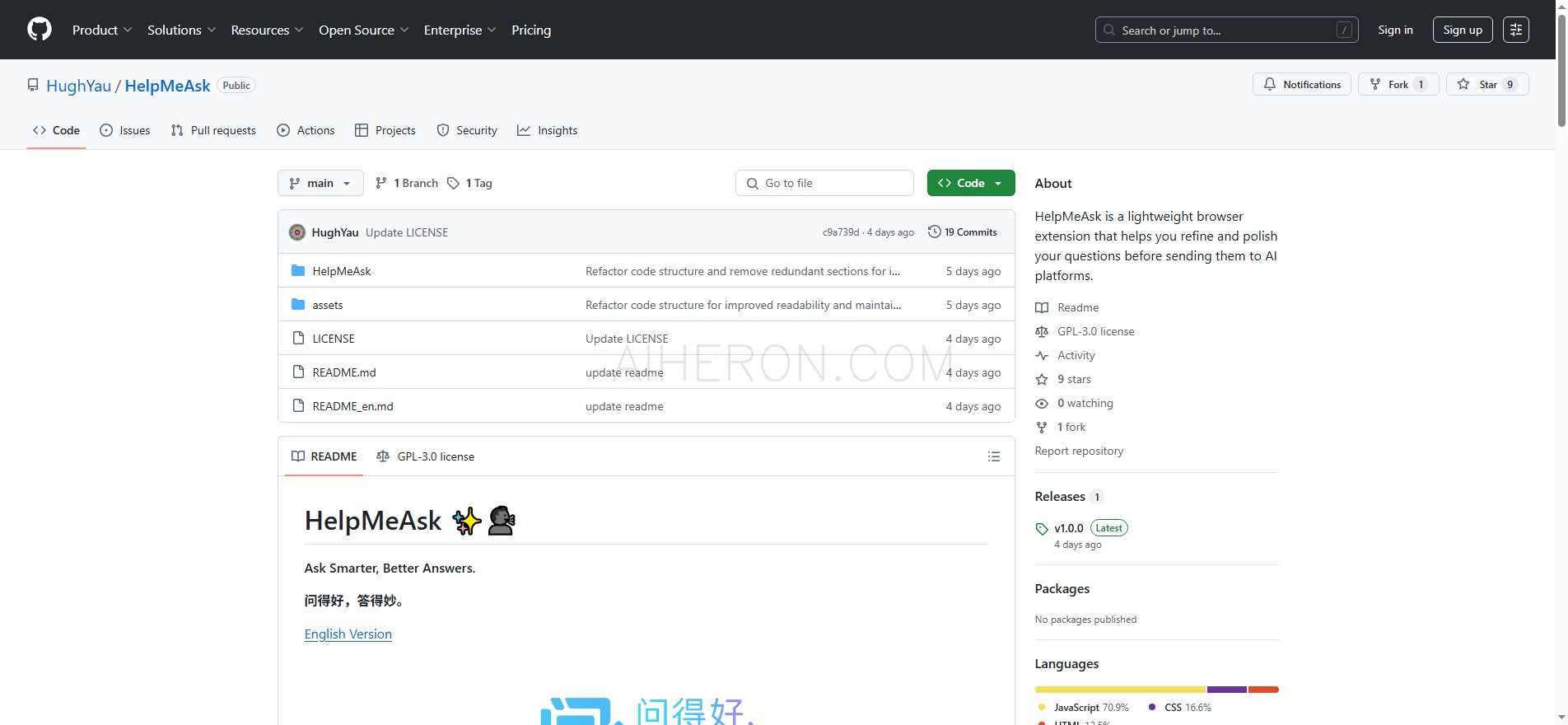
Task: Open the README.md file
Action: (x=344, y=372)
